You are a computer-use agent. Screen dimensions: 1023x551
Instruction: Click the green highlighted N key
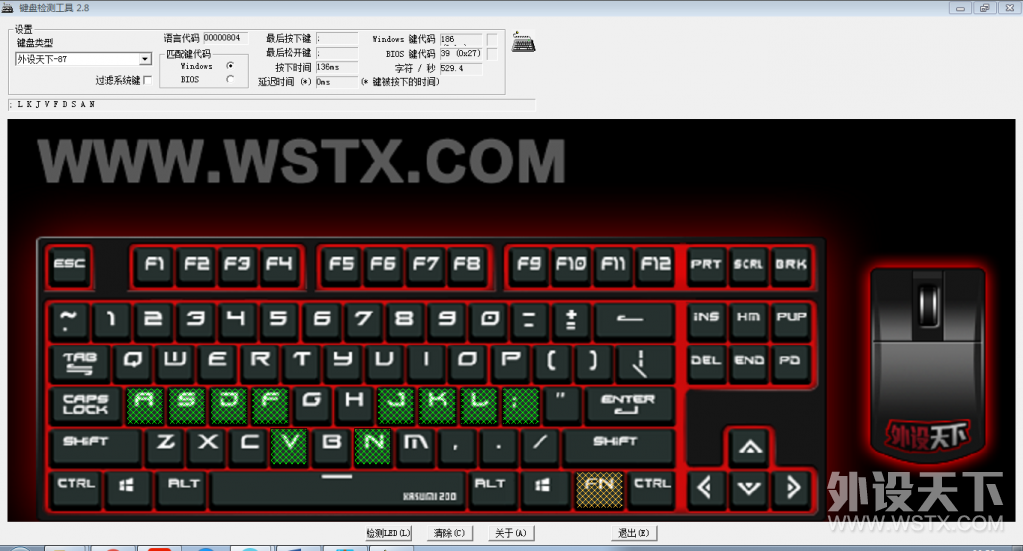click(373, 447)
